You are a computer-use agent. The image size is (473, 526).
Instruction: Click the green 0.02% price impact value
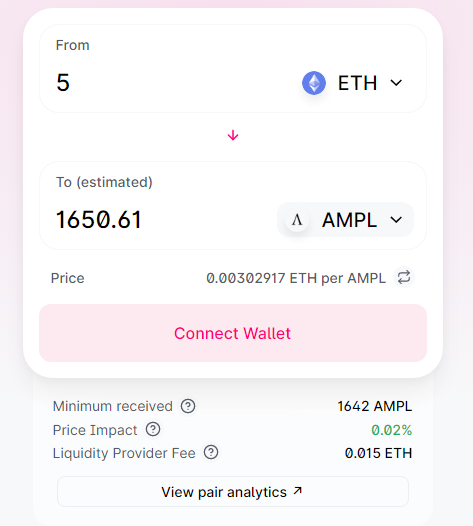point(391,430)
